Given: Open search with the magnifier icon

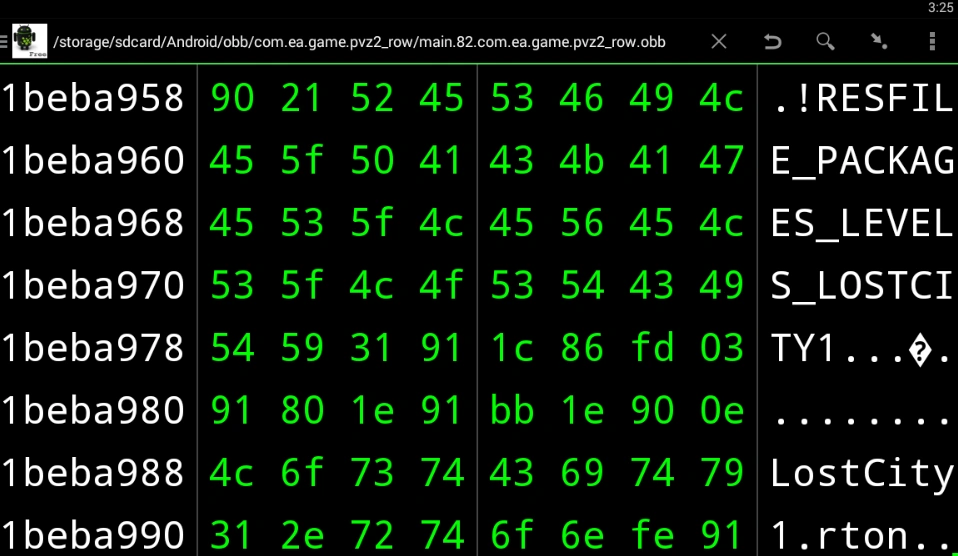Looking at the screenshot, I should (x=825, y=41).
